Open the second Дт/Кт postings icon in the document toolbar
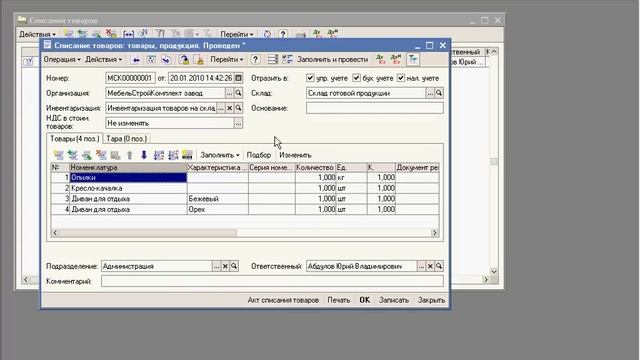This screenshot has height=360, width=640. (396, 60)
